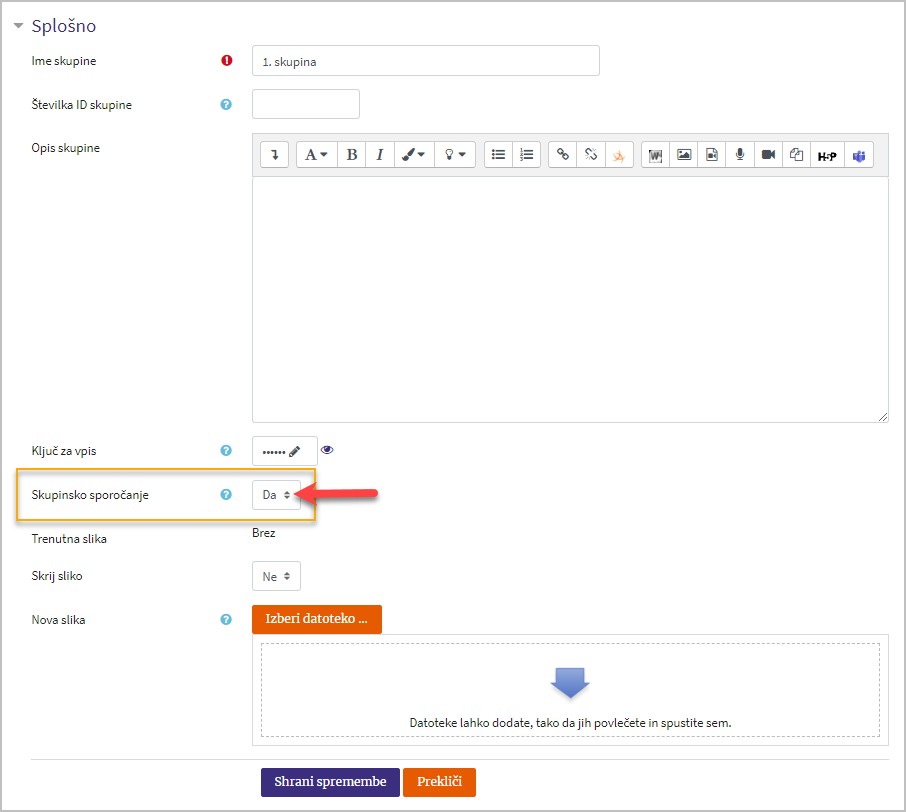Insert an image in the description
Screen dimensions: 906x812
pyautogui.click(x=684, y=155)
